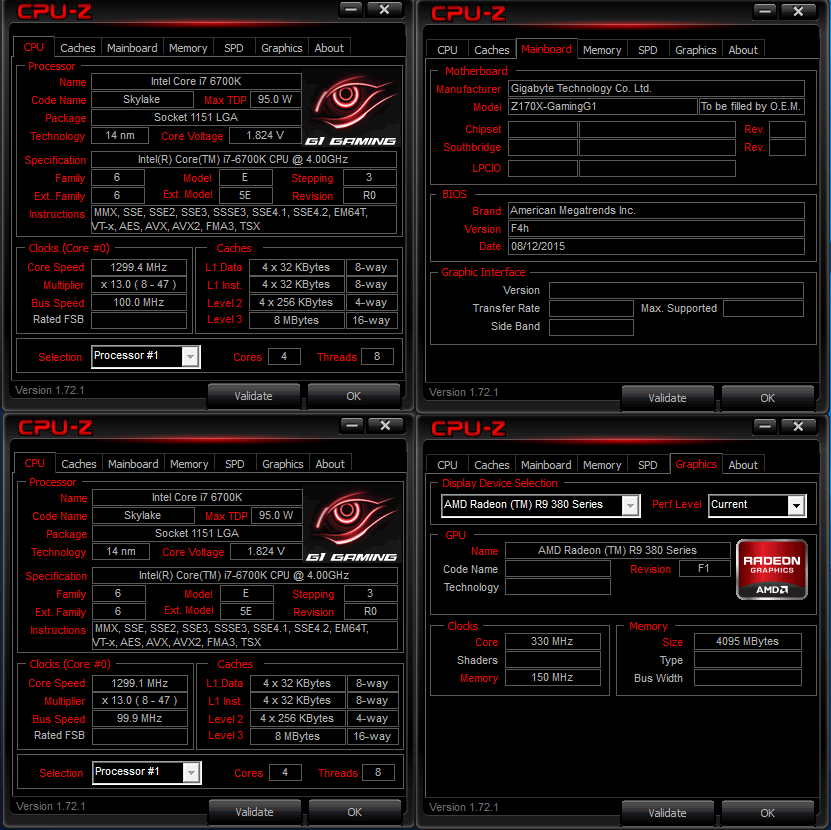Open the About tab in top-right window

[x=743, y=50]
